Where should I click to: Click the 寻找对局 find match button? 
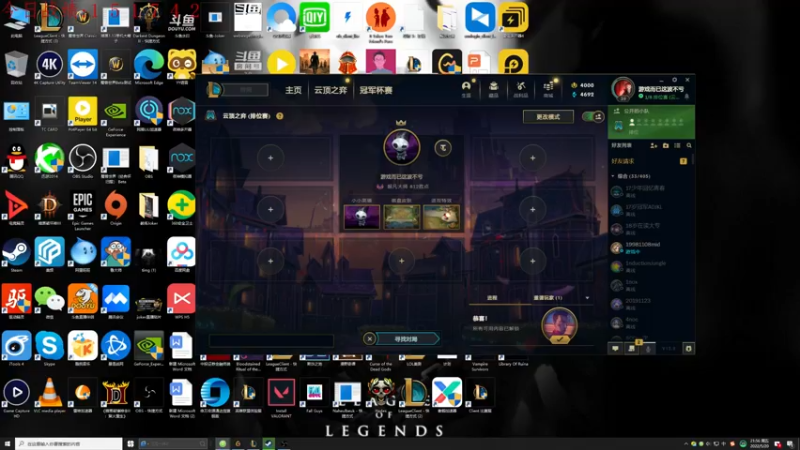click(x=407, y=339)
